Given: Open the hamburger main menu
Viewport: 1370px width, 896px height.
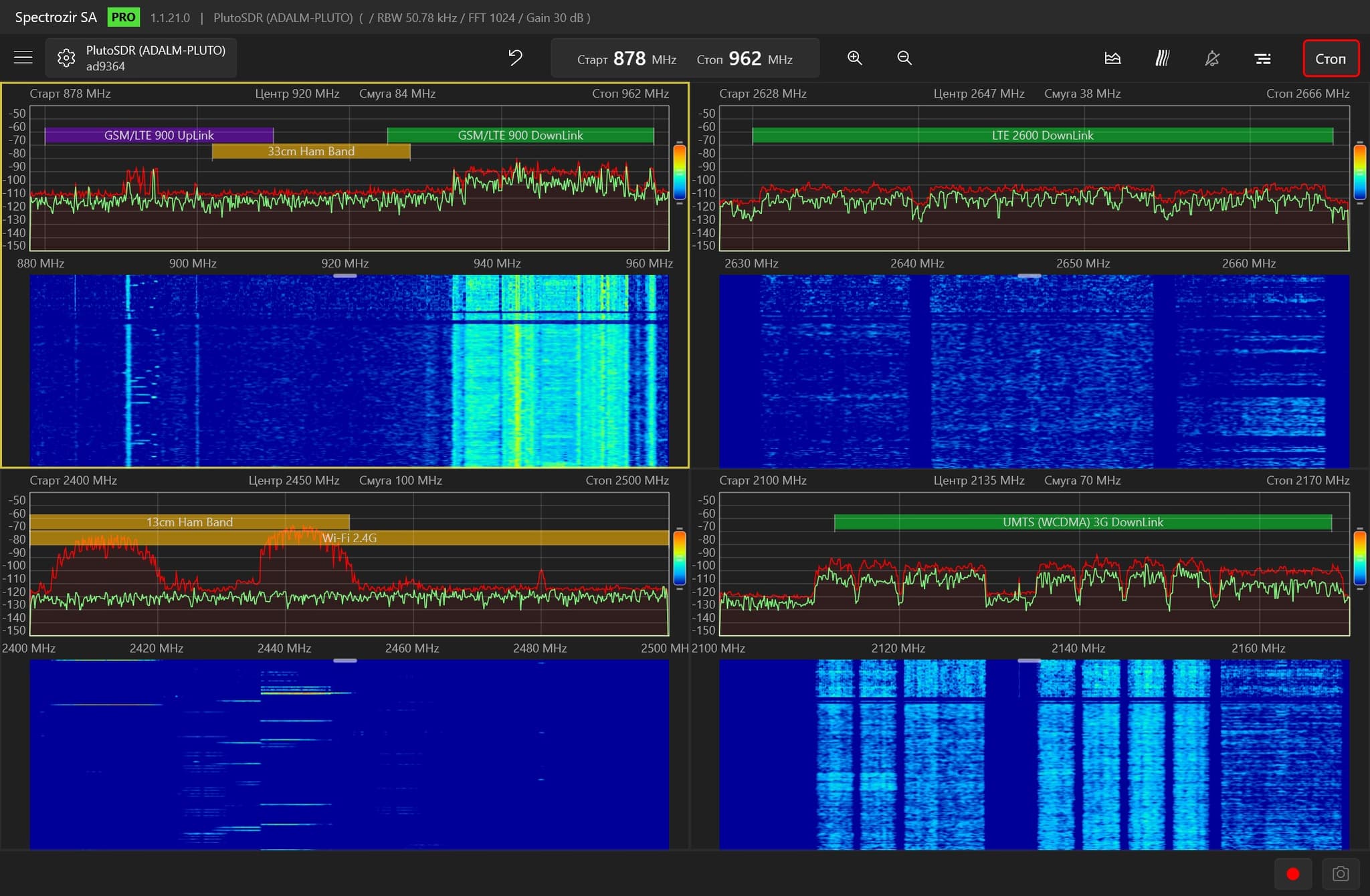Looking at the screenshot, I should [23, 58].
